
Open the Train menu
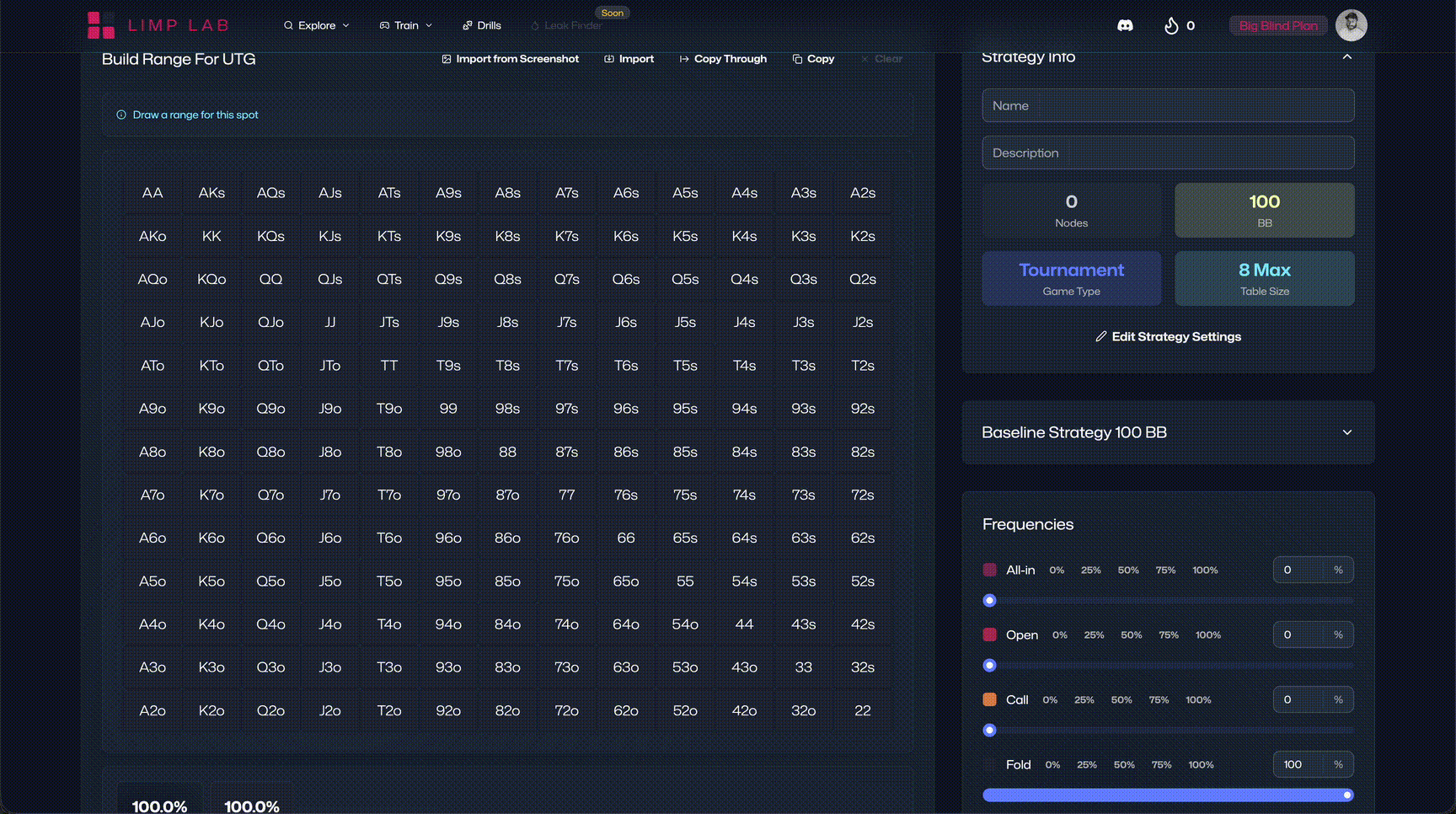[406, 25]
